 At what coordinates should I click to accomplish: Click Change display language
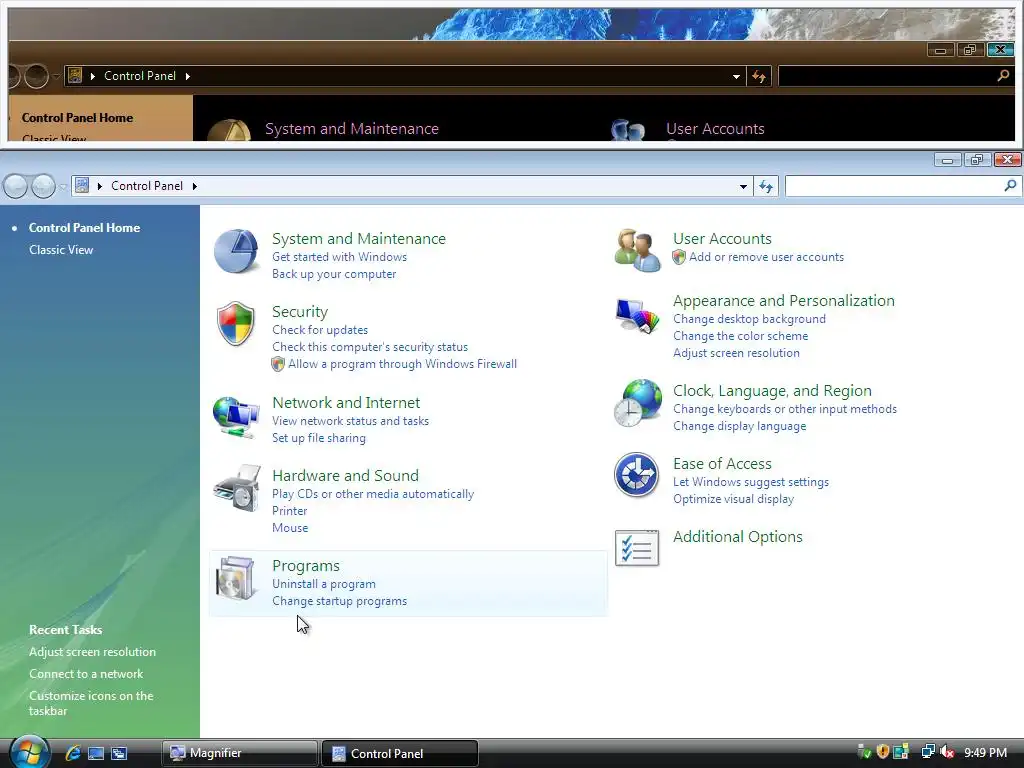pyautogui.click(x=739, y=426)
